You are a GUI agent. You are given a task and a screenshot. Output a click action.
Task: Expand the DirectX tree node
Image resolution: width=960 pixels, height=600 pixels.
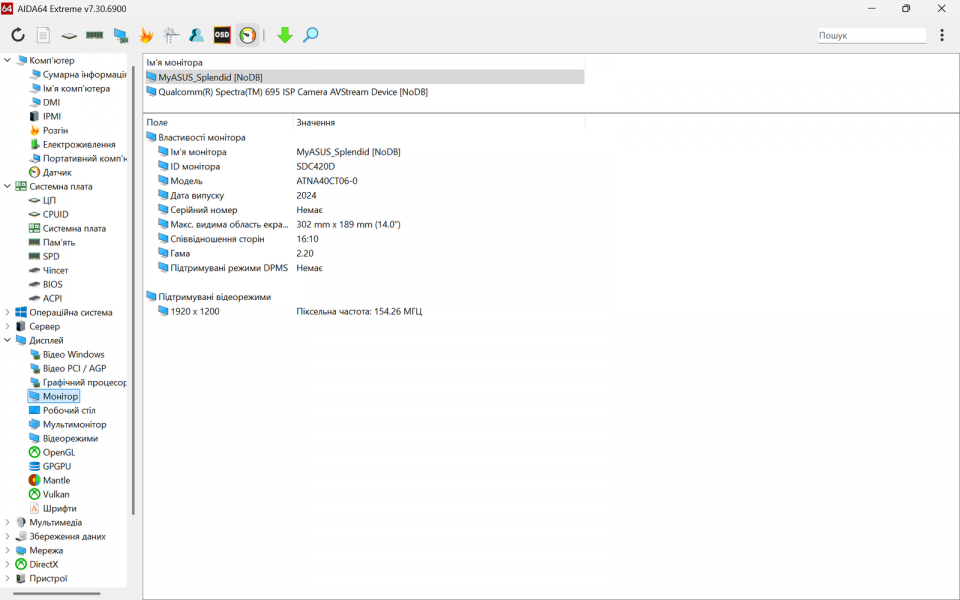coord(7,564)
